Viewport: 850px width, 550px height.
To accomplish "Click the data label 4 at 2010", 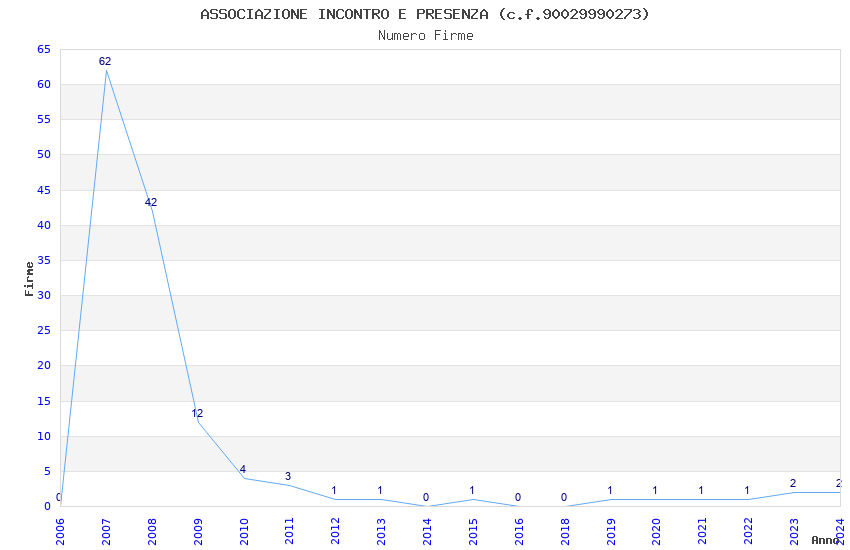I will 243,469.
